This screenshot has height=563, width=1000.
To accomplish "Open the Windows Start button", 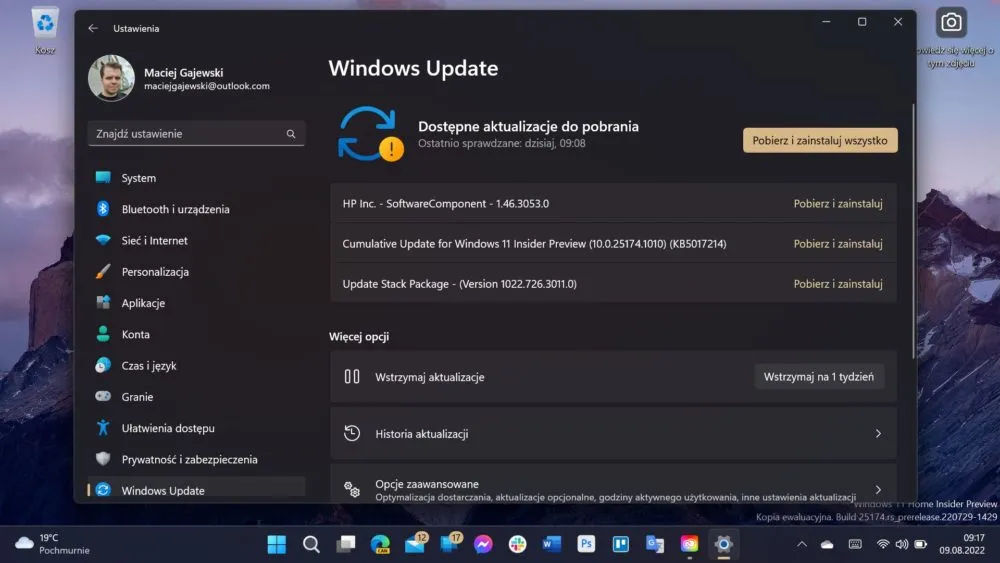I will pos(277,544).
